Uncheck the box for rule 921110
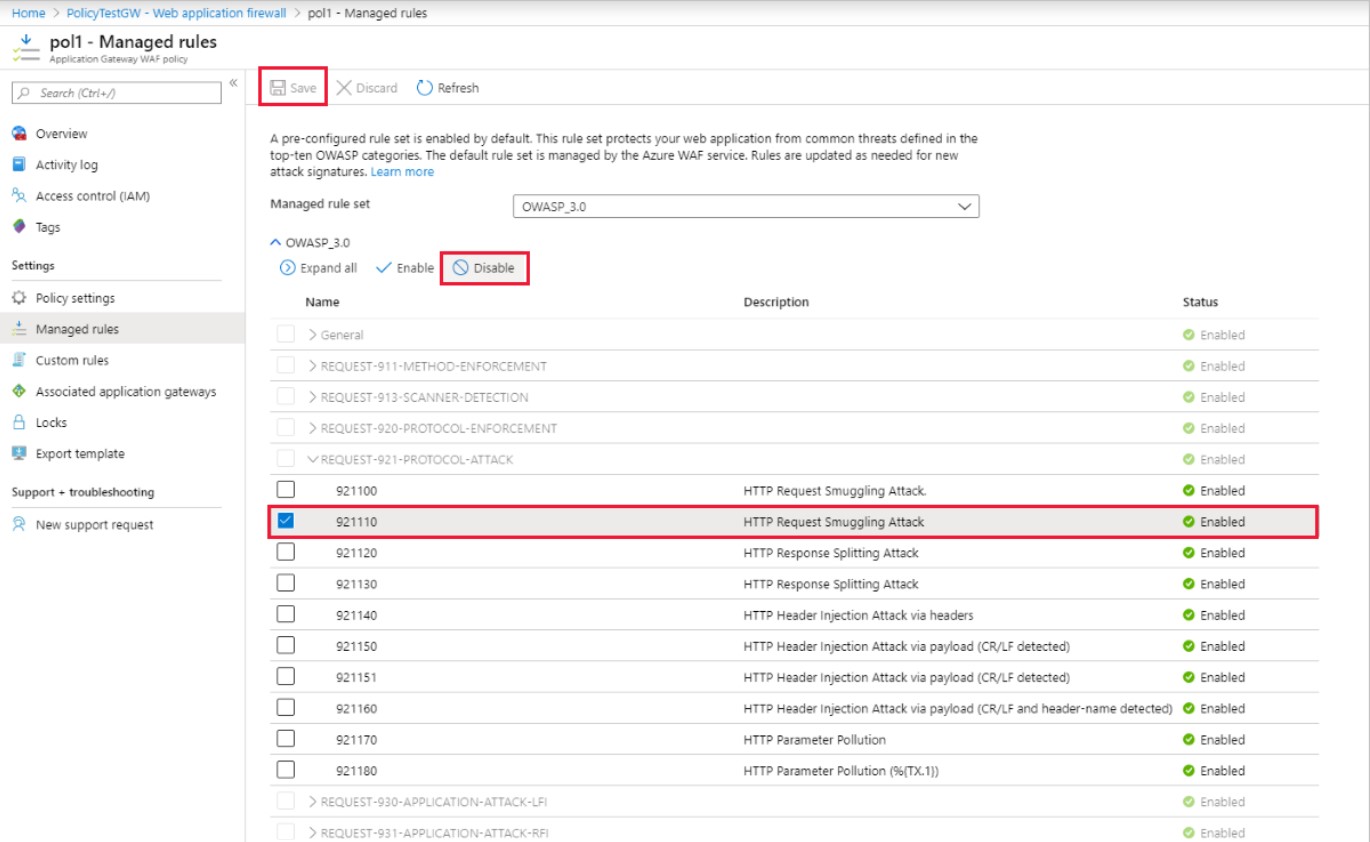1370x842 pixels. 286,521
